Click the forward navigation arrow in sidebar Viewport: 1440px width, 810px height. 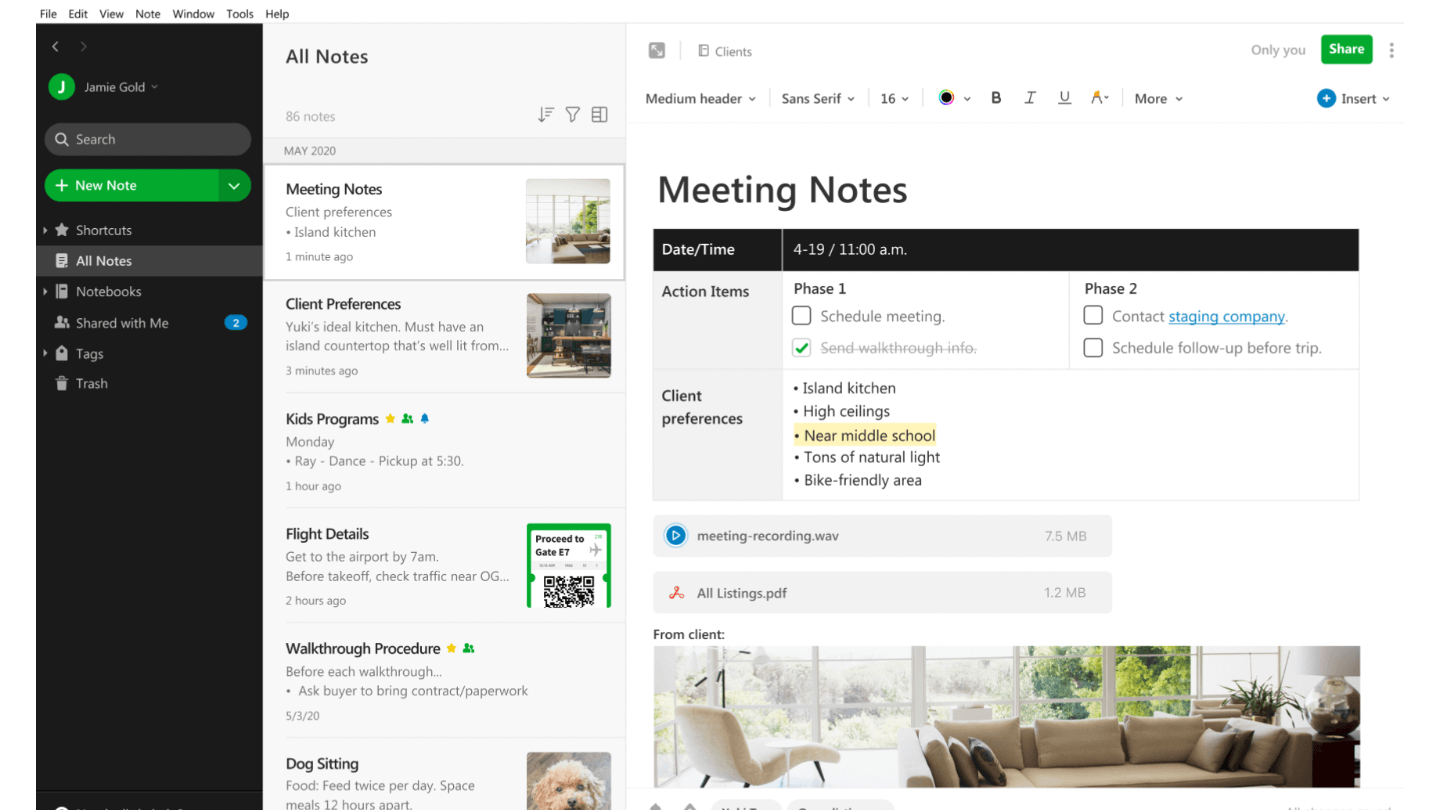(x=83, y=47)
